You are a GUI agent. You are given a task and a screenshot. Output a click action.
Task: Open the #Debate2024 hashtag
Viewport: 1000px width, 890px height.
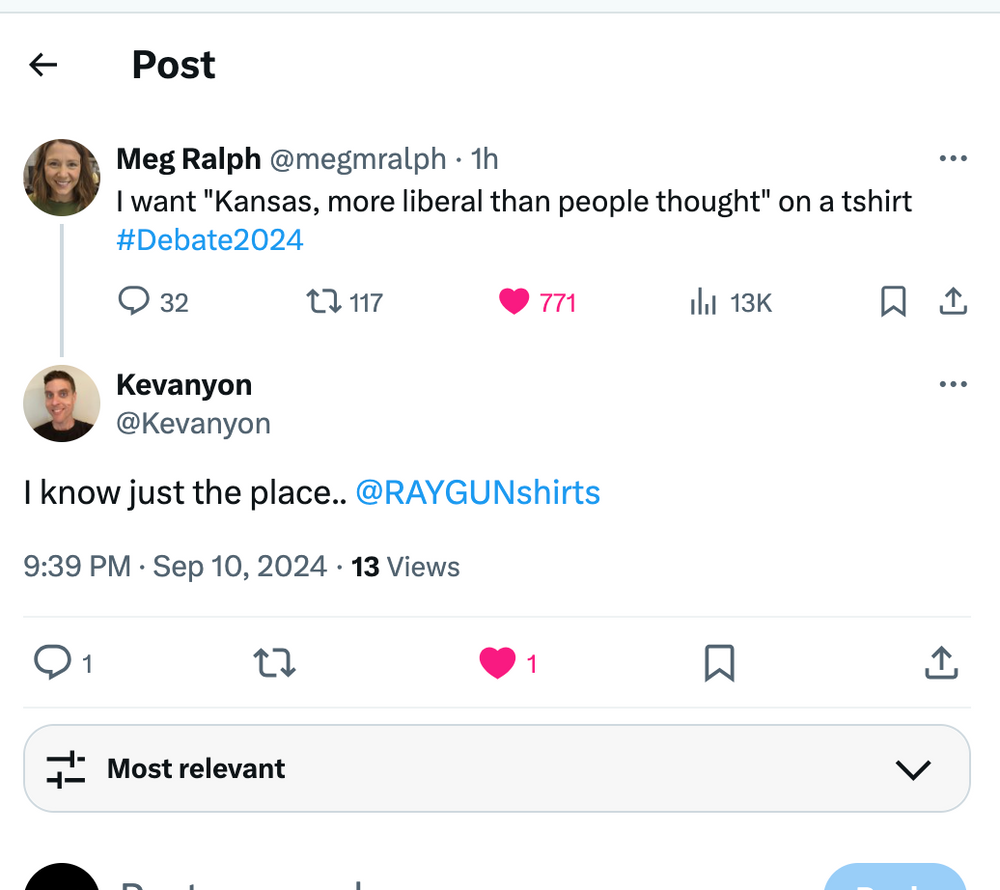(210, 240)
